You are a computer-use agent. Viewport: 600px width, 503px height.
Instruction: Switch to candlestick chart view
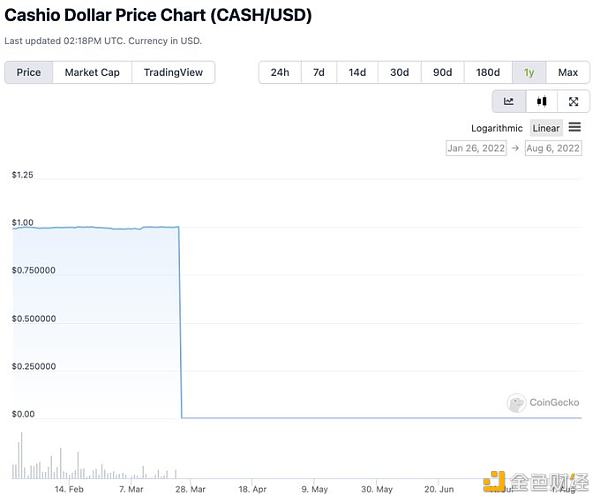point(541,101)
